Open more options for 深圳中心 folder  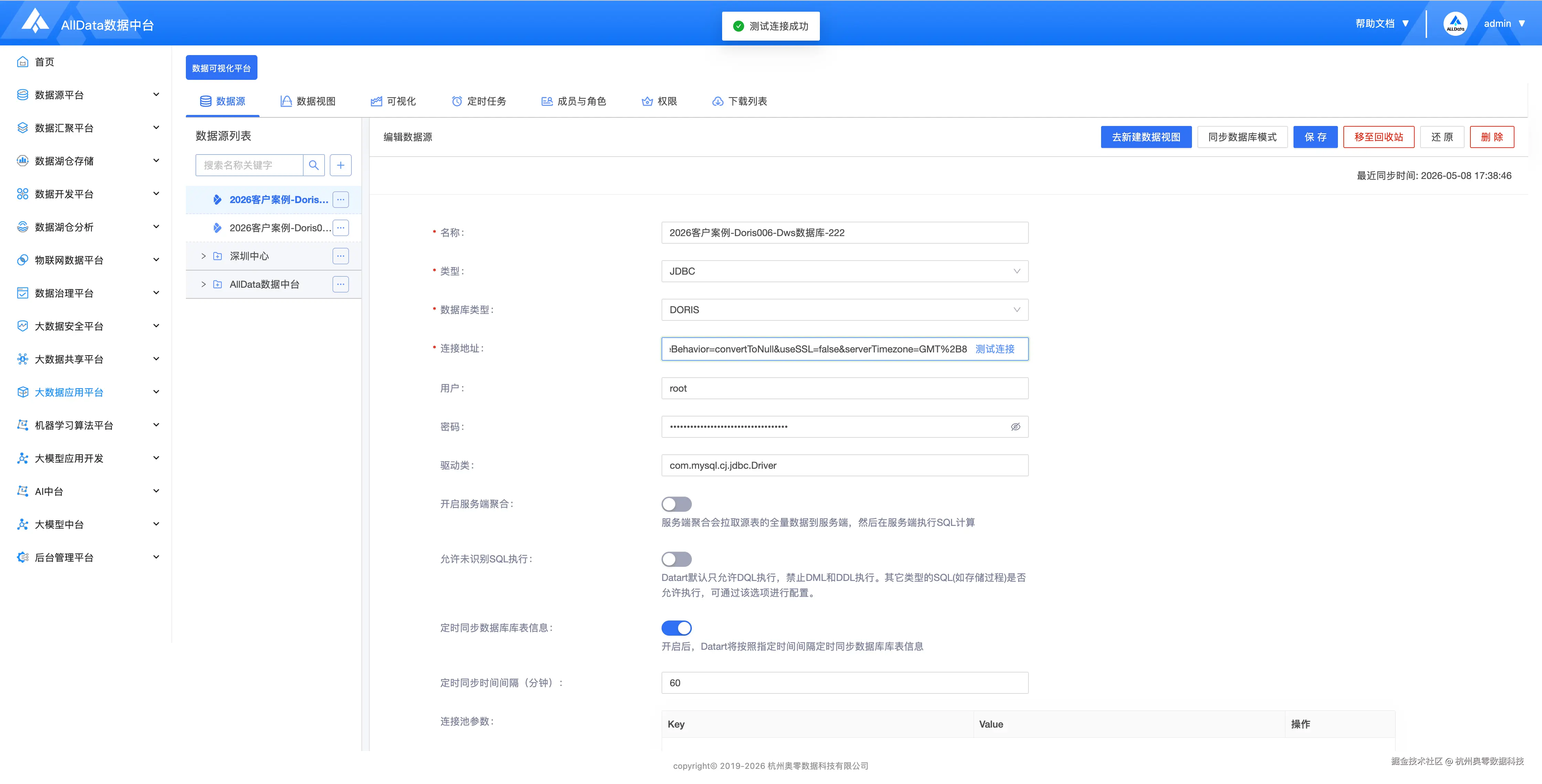click(x=341, y=256)
